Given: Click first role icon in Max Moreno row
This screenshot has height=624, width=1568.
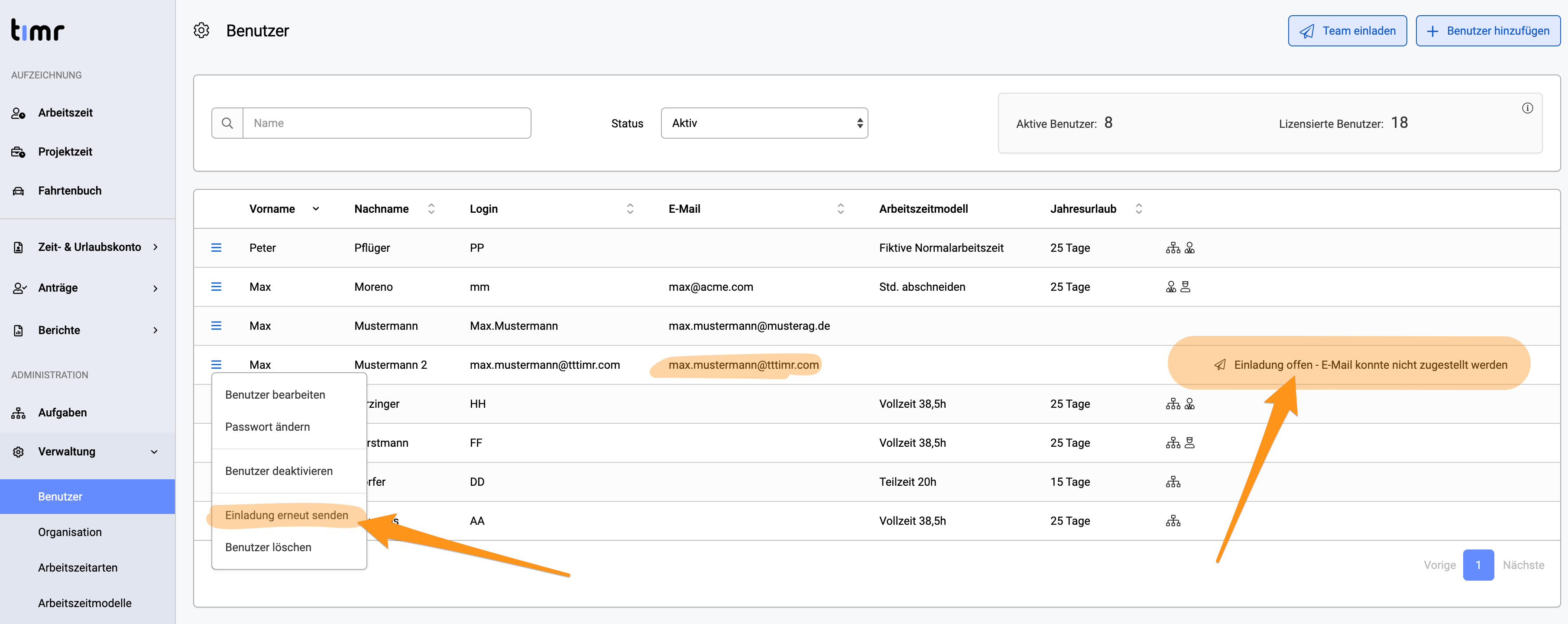Looking at the screenshot, I should pyautogui.click(x=1170, y=287).
